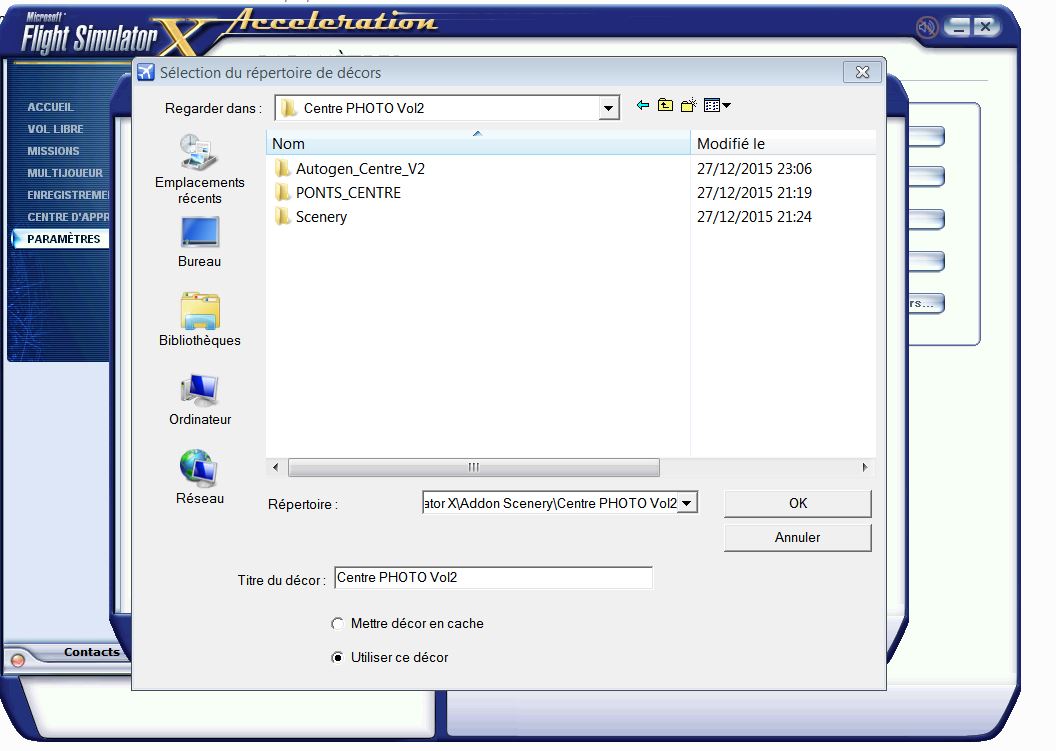The width and height of the screenshot is (1056, 751).
Task: Go up one folder level
Action: (665, 105)
